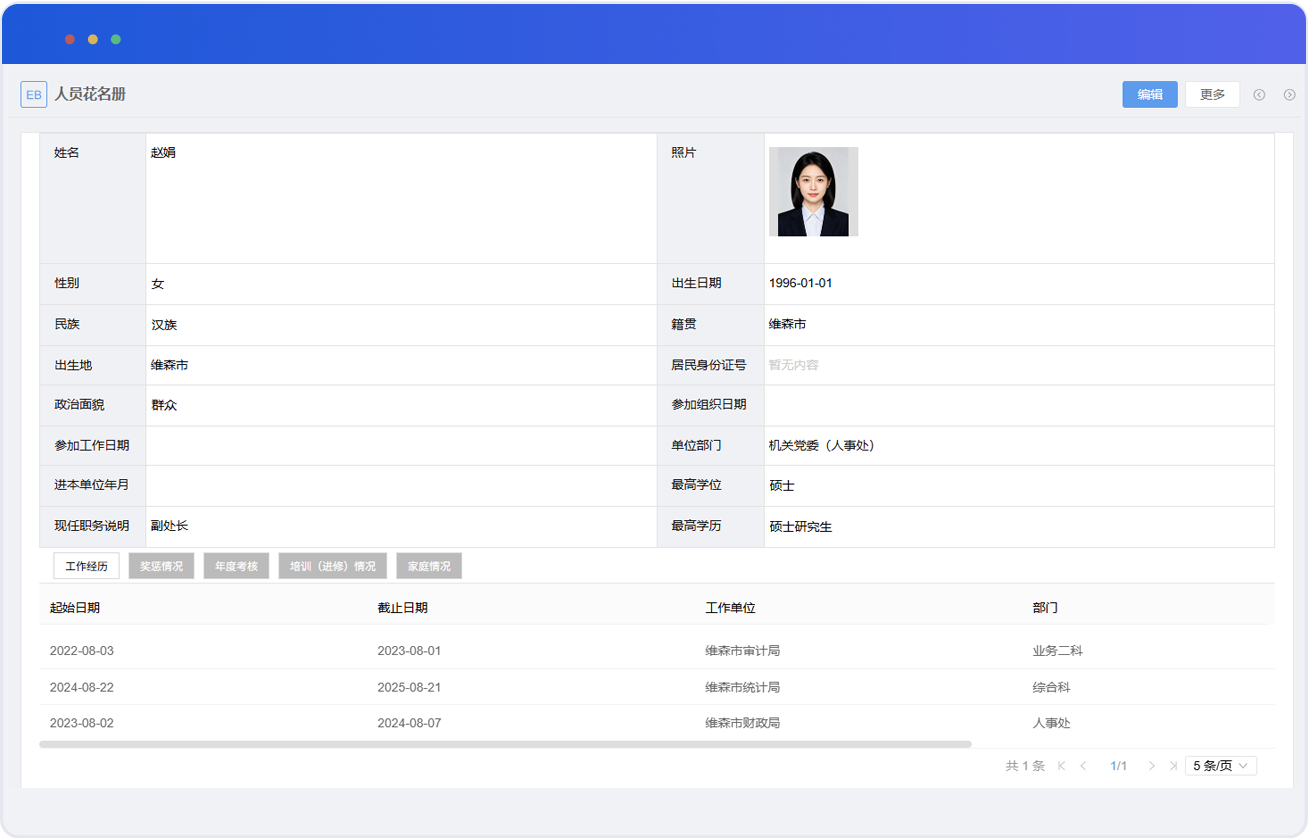Click the name value 赵娟

pyautogui.click(x=163, y=153)
